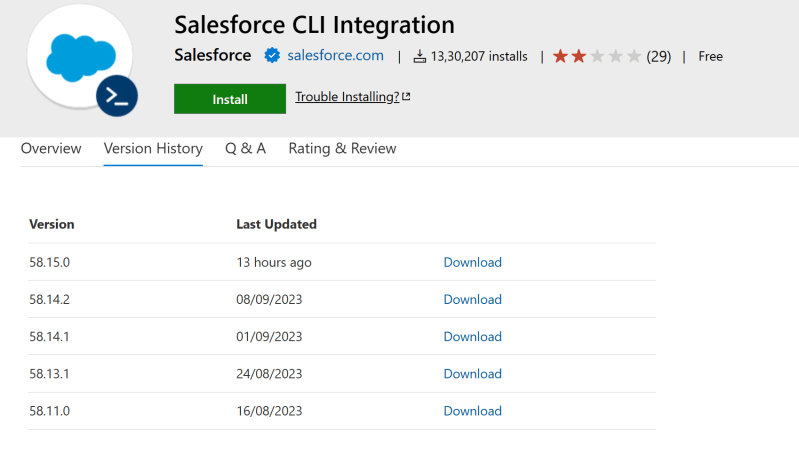Click the 08/09/2023 date cell
This screenshot has width=799, height=471.
click(269, 299)
